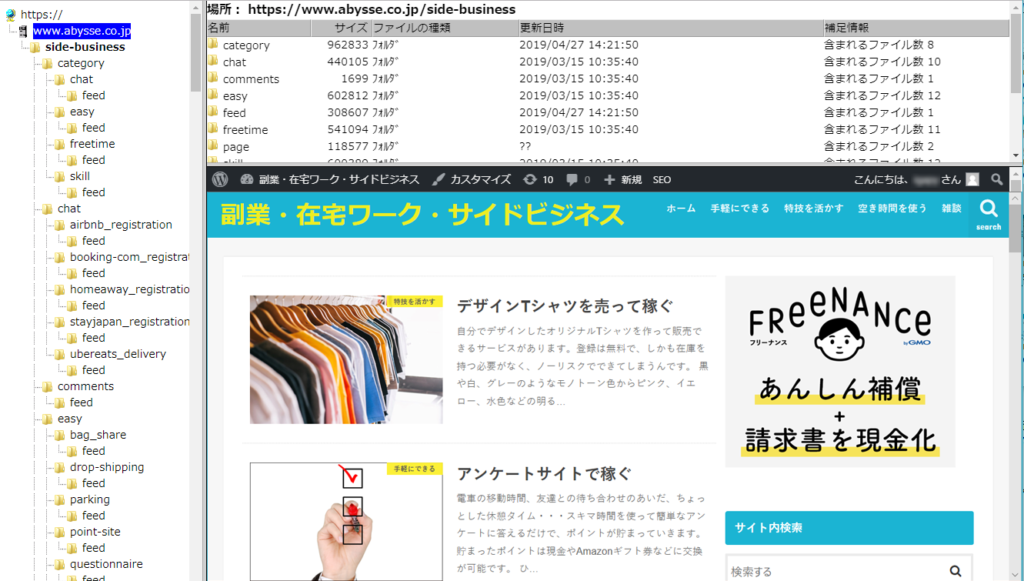Click the FREENANCE banner advertisement
The width and height of the screenshot is (1024, 581).
840,371
